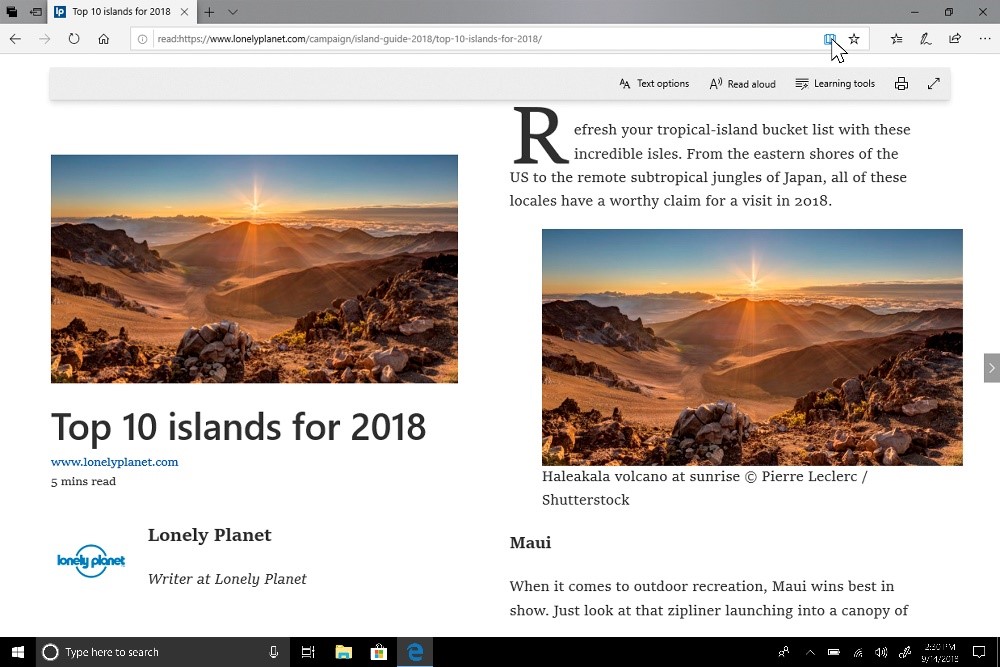
Task: Print the article using printer icon
Action: [901, 84]
